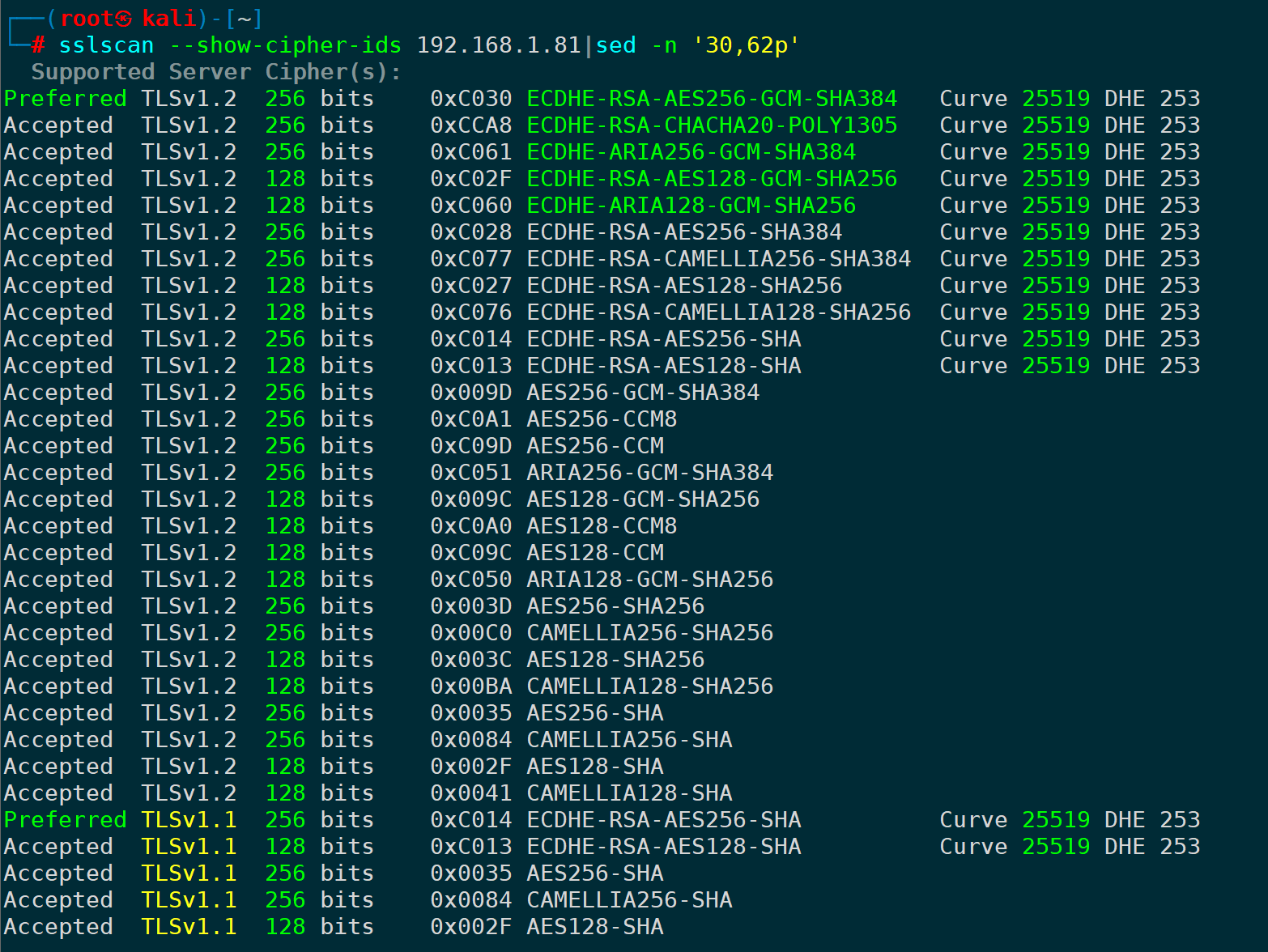Screen dimensions: 1268x952
Task: Click cipher ECDHE-ARIA256-GCM-SHA384
Action: (691, 152)
